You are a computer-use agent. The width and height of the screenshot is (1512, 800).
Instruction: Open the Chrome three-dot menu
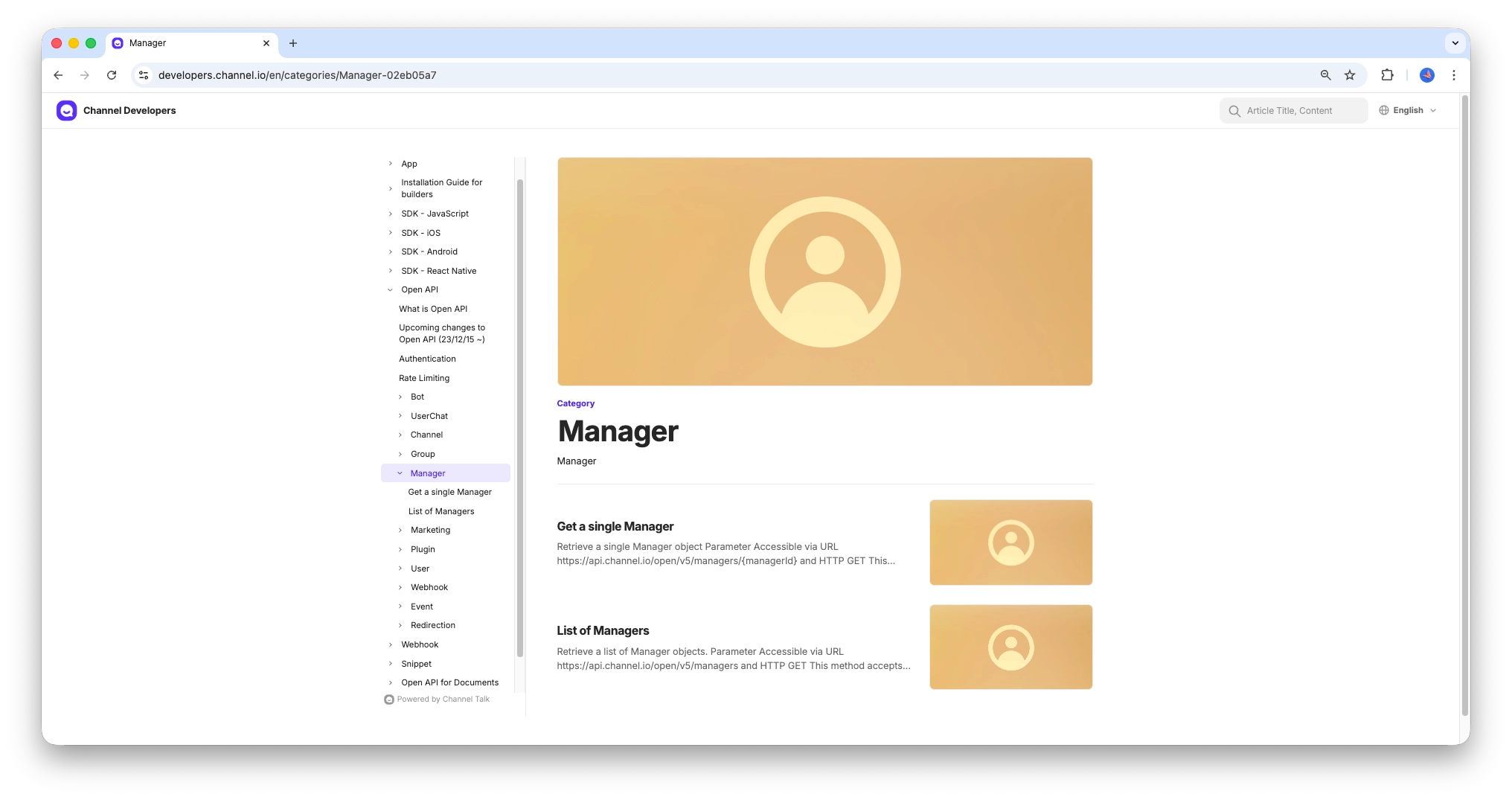point(1454,75)
